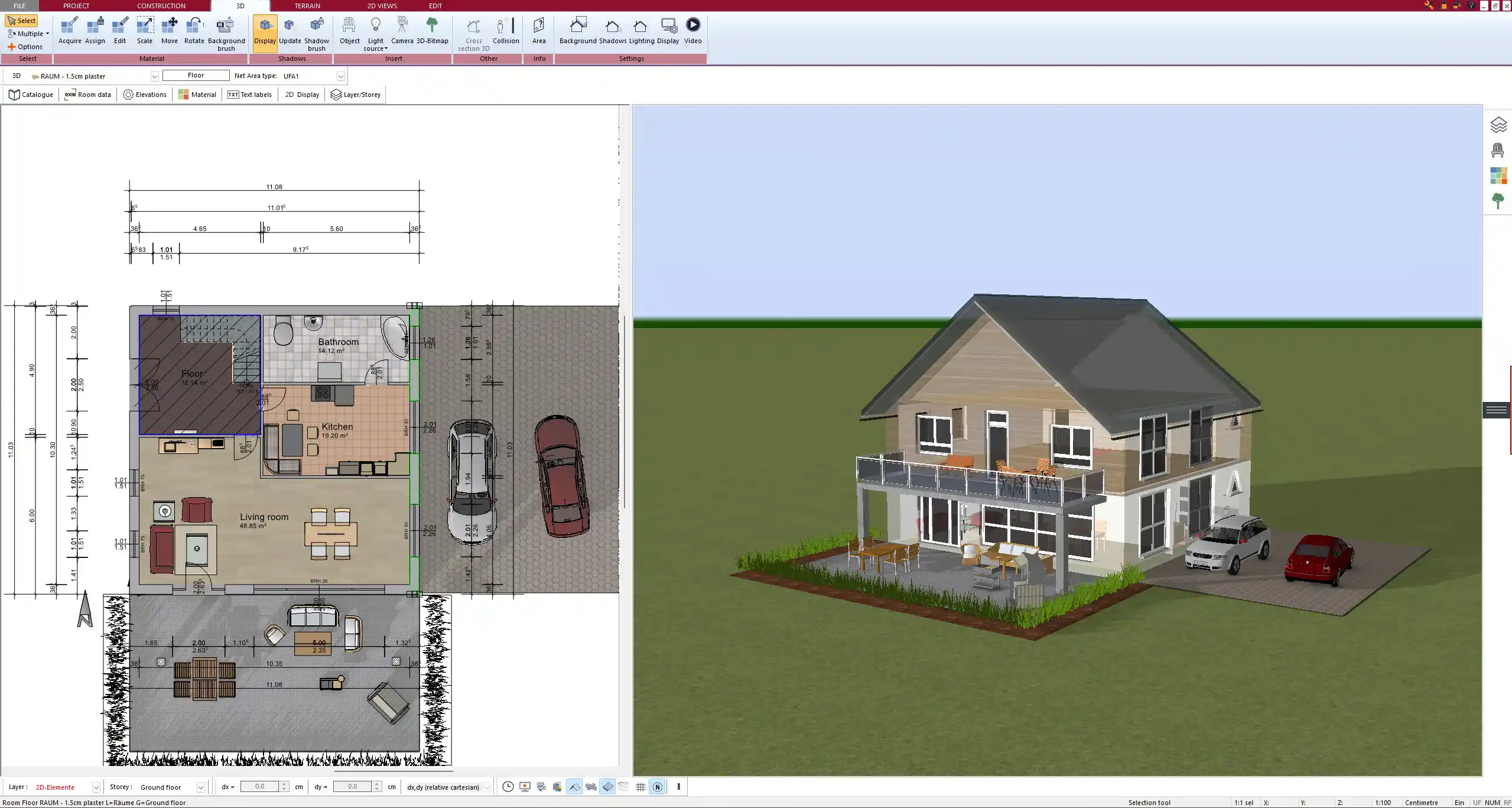Click the dx value stepper arrows
Screen dimensions: 1512x808
284,787
